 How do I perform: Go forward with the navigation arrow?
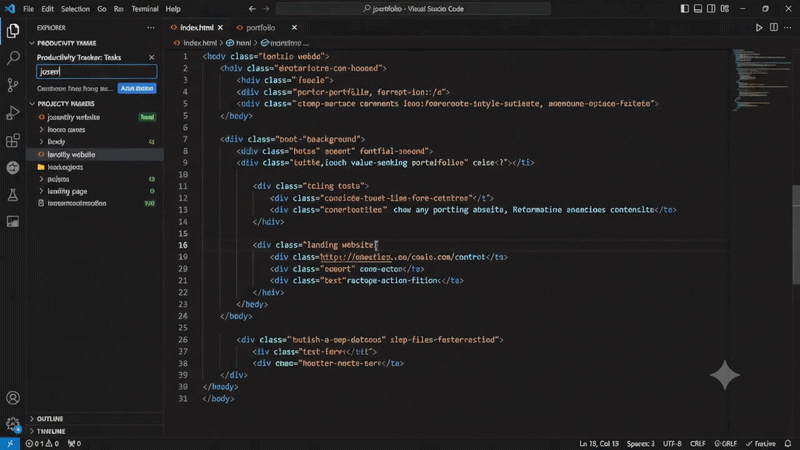pos(266,9)
